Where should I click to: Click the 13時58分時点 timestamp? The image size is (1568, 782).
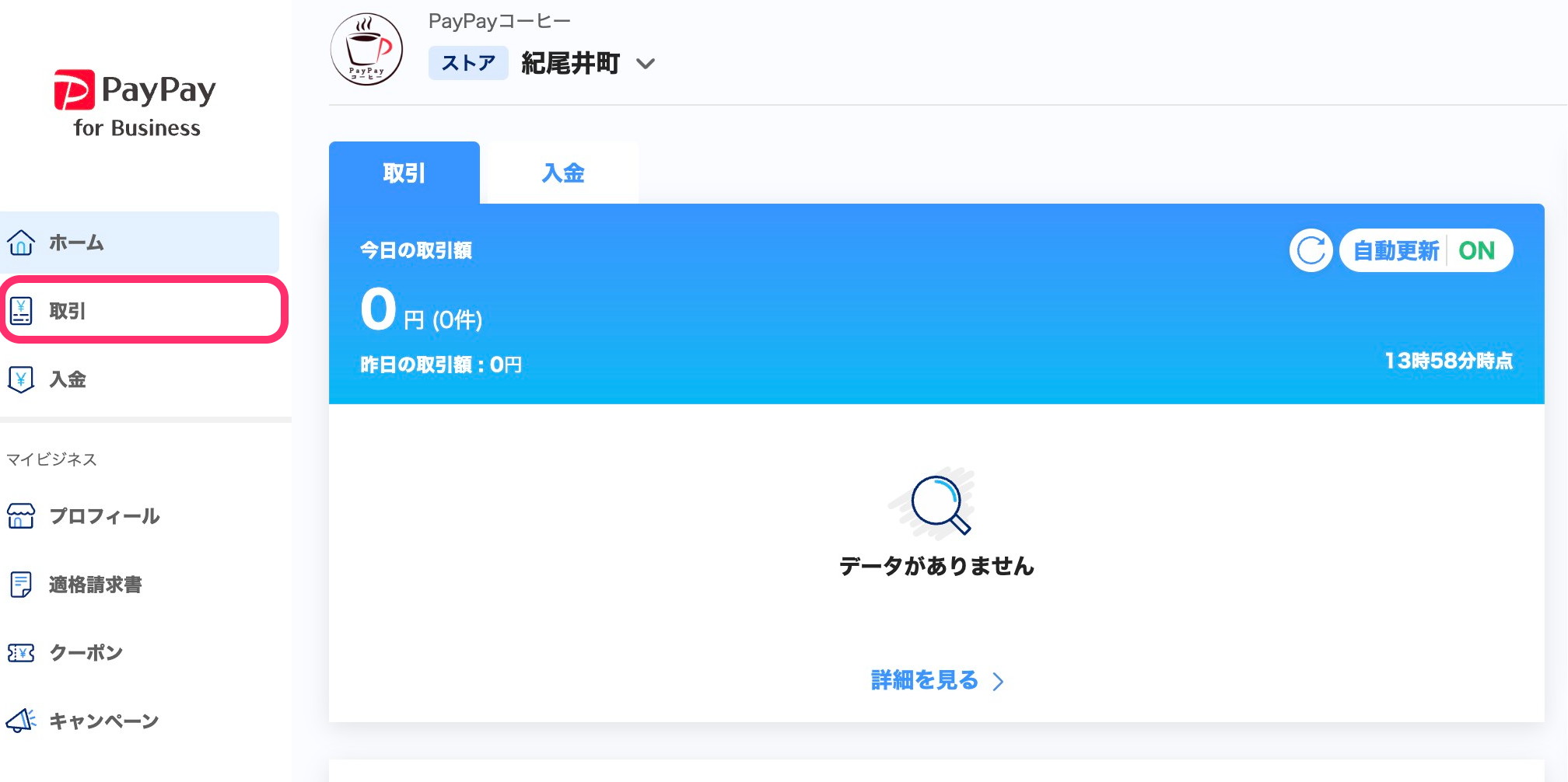pyautogui.click(x=1449, y=361)
